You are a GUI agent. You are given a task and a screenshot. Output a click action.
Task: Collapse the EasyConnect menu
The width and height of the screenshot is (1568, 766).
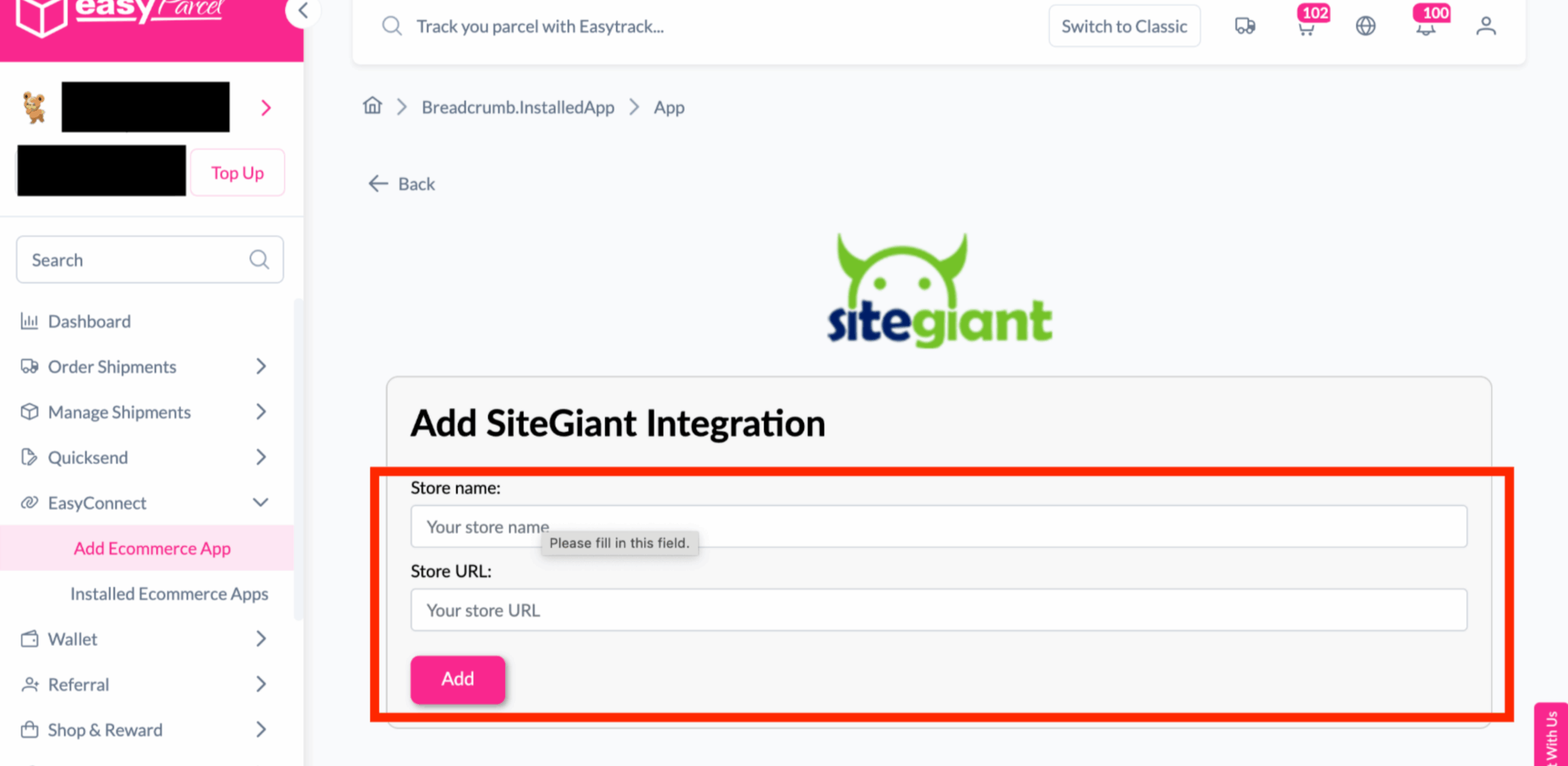click(x=261, y=502)
